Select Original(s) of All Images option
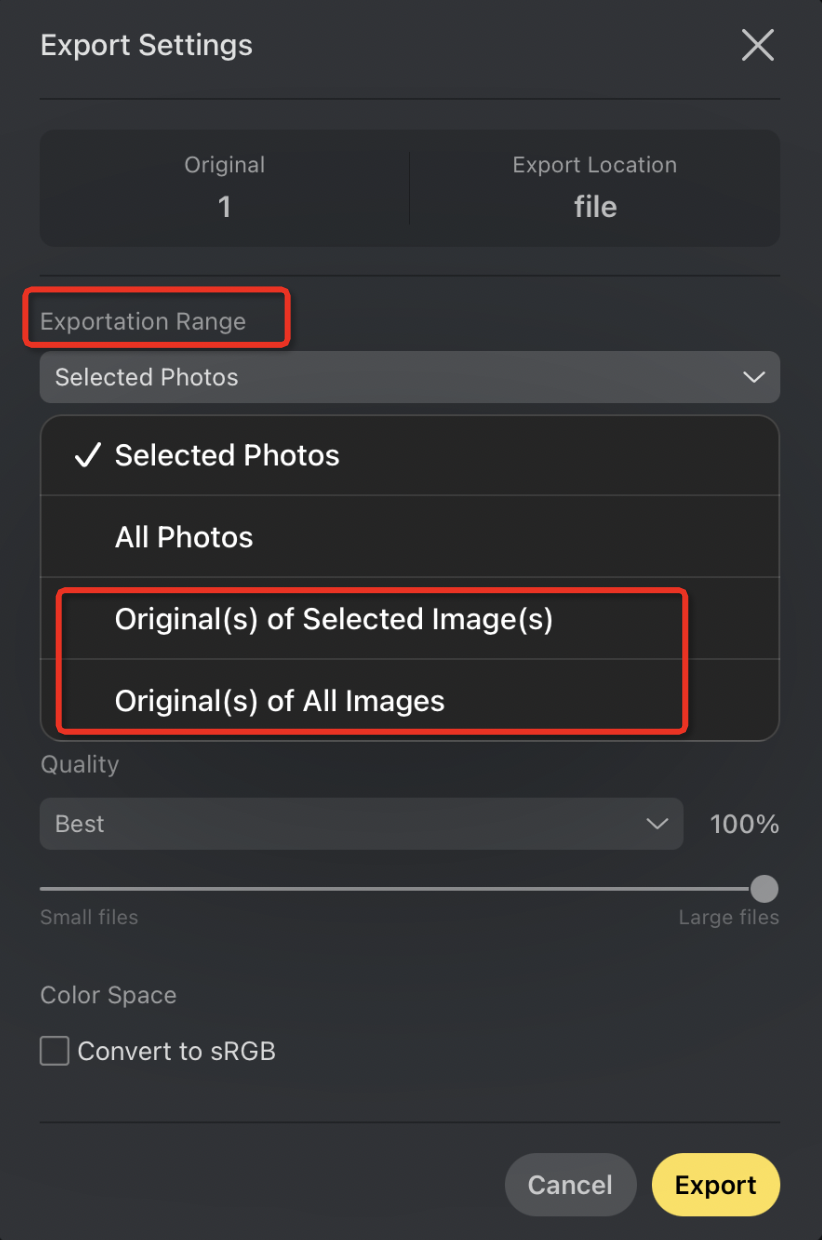Screen dimensions: 822x1240 point(410,700)
